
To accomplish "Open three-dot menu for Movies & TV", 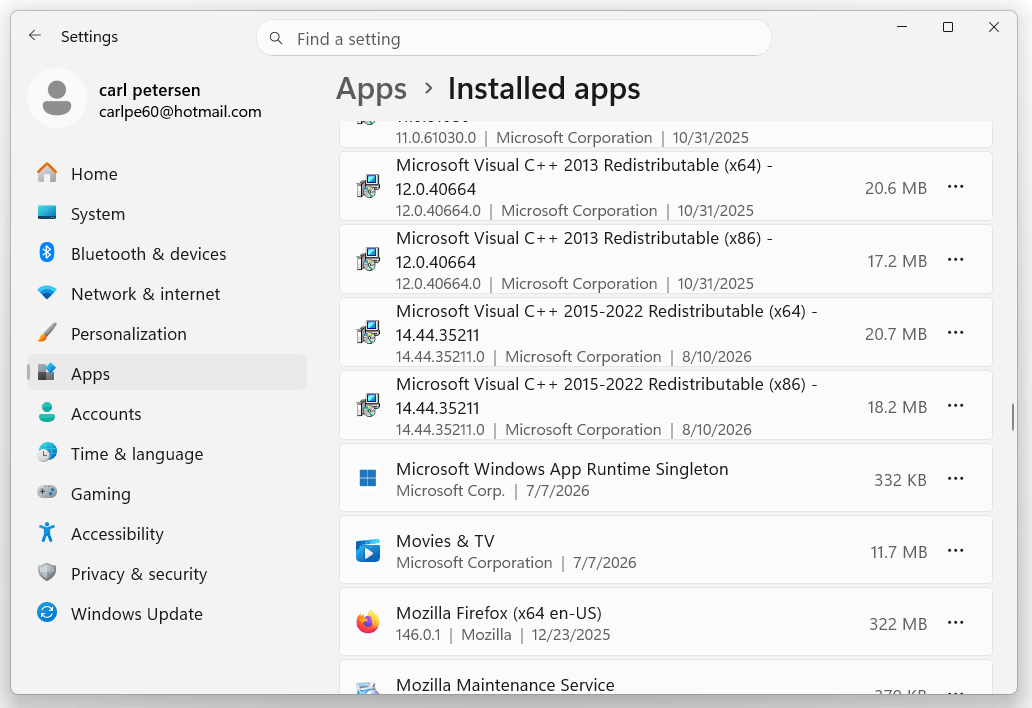I will tap(956, 551).
